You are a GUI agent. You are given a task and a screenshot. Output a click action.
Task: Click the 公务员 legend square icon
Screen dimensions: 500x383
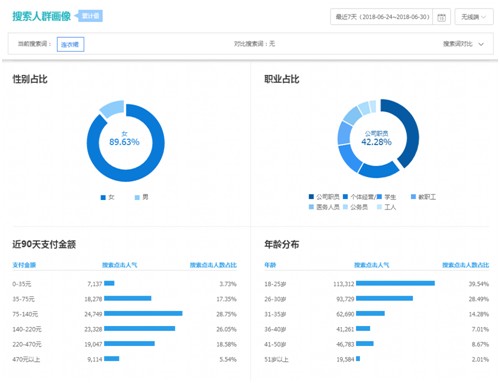pyautogui.click(x=345, y=207)
